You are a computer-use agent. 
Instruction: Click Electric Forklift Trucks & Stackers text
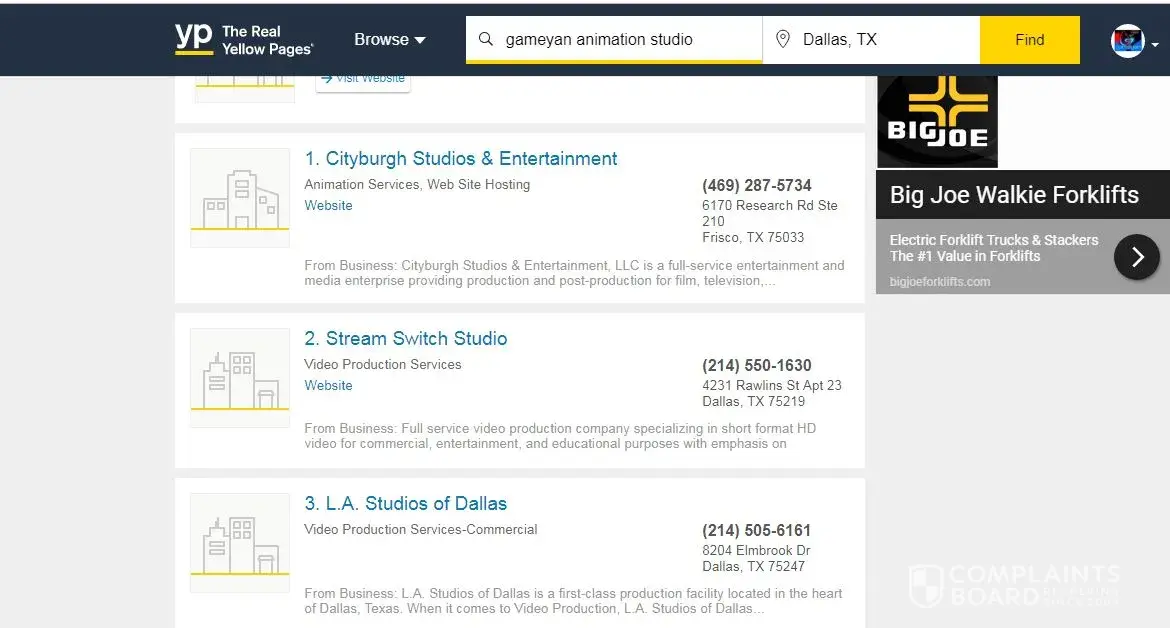(x=994, y=240)
